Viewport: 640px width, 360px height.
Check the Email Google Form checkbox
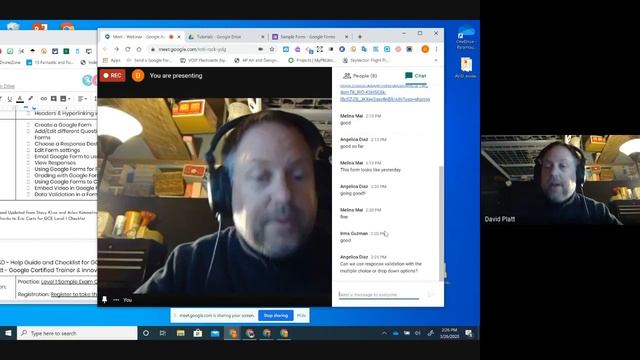click(28, 156)
